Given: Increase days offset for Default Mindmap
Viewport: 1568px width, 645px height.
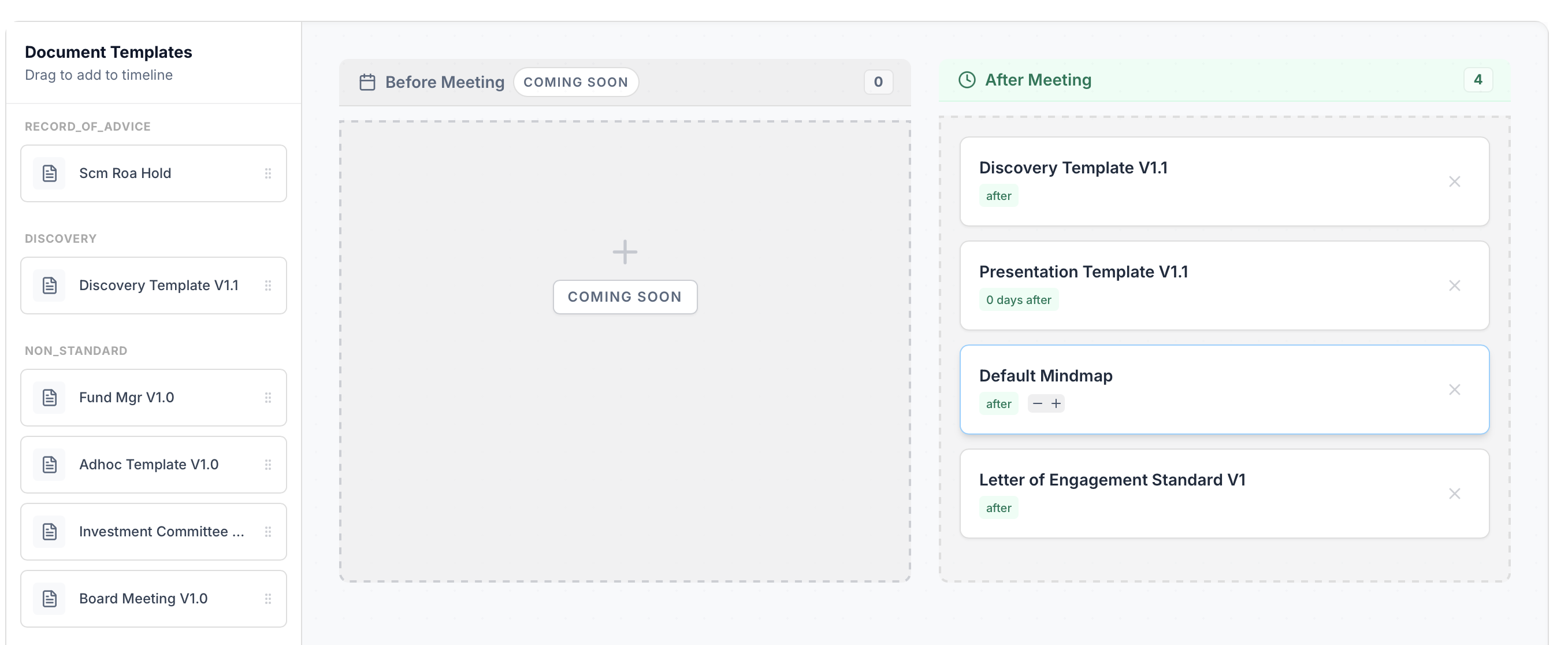Looking at the screenshot, I should click(1056, 404).
